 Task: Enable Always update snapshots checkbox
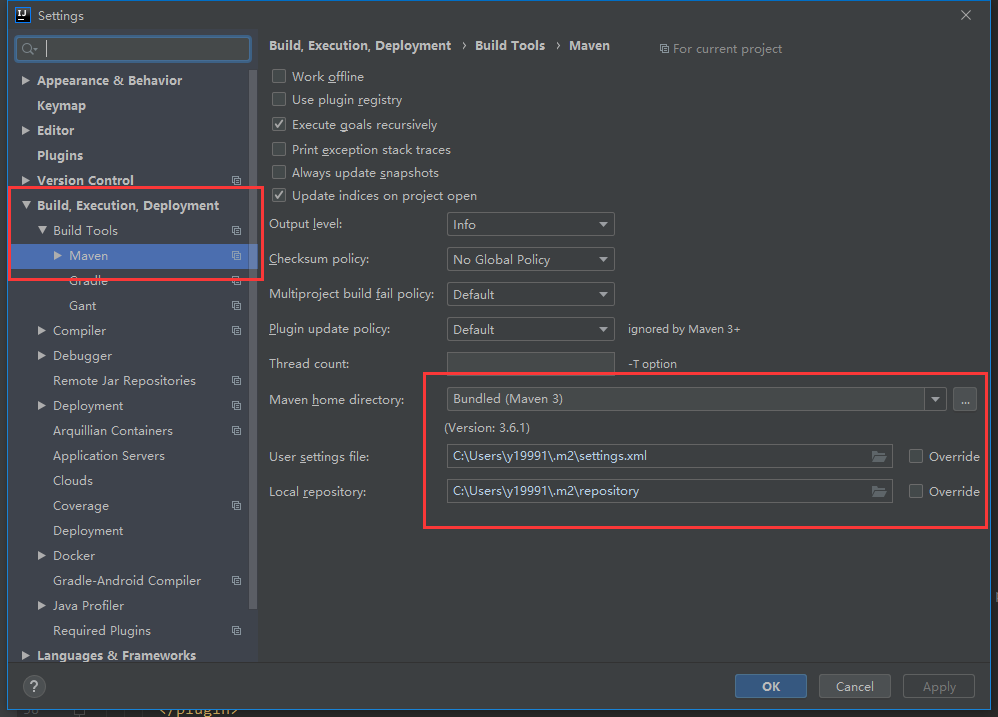(x=279, y=172)
